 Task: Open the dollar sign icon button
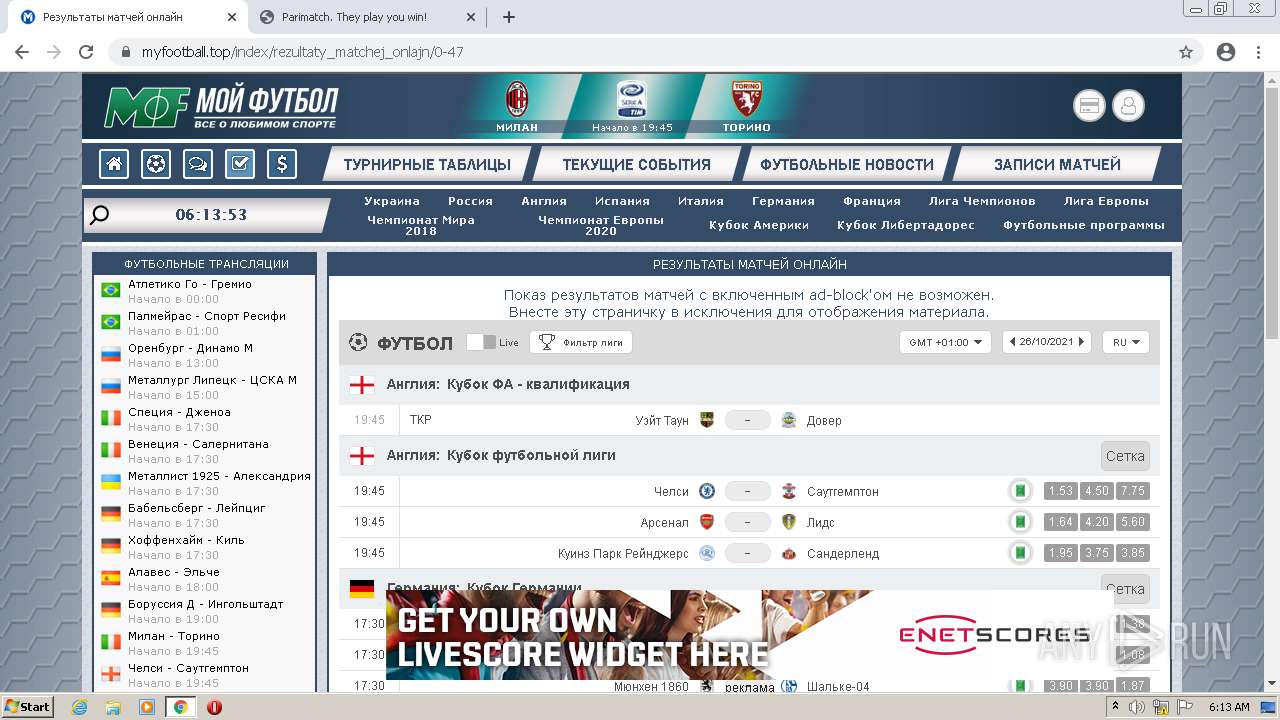tap(282, 164)
